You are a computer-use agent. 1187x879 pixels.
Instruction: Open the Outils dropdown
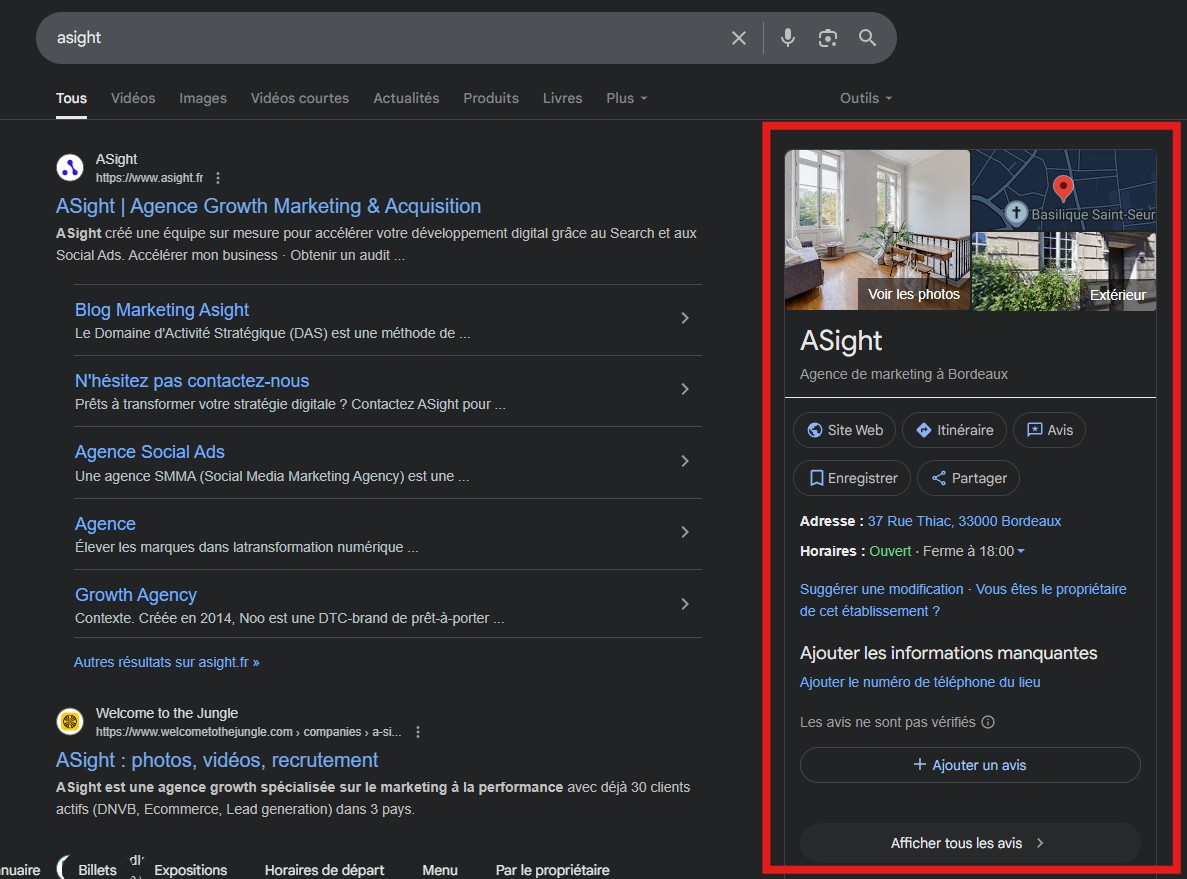pyautogui.click(x=866, y=98)
